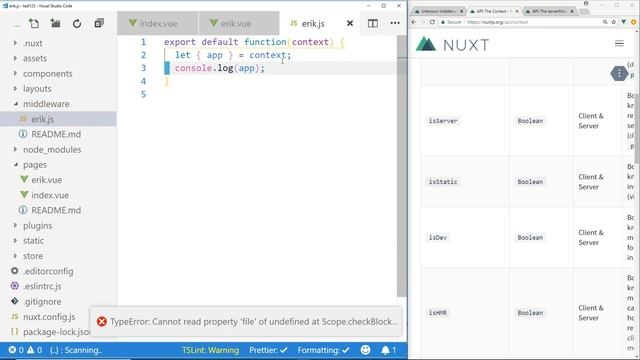The image size is (640, 360).
Task: Click the hexagon floating menu button
Action: tap(619, 73)
